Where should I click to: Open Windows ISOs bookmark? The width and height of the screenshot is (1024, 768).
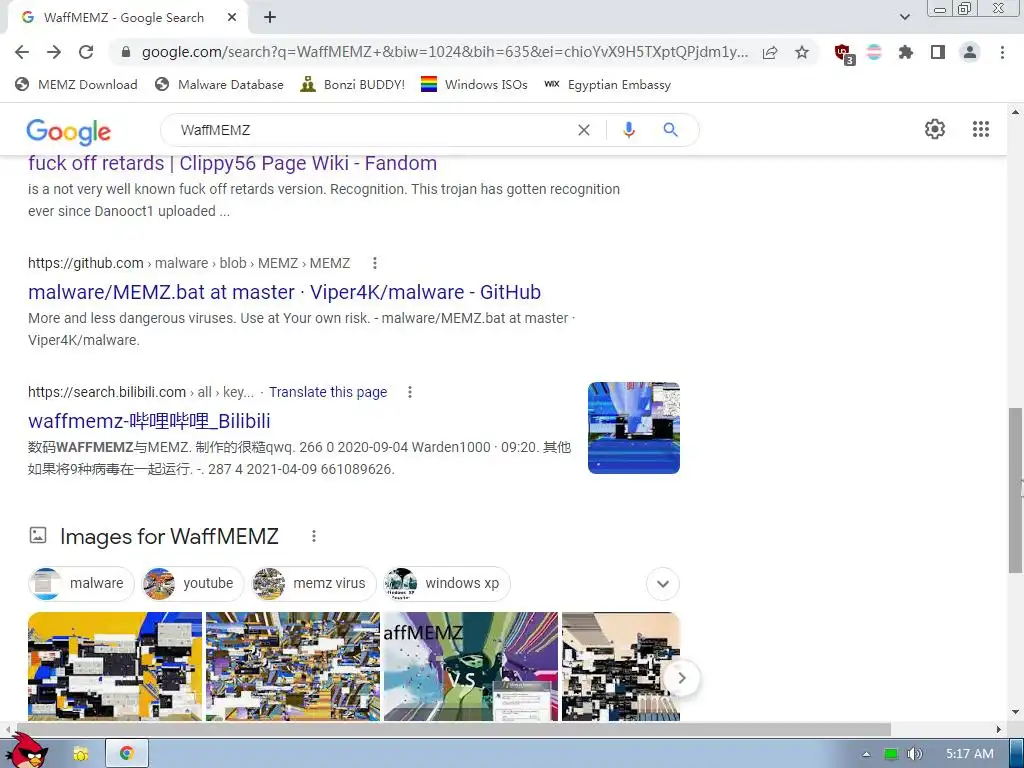[x=474, y=84]
